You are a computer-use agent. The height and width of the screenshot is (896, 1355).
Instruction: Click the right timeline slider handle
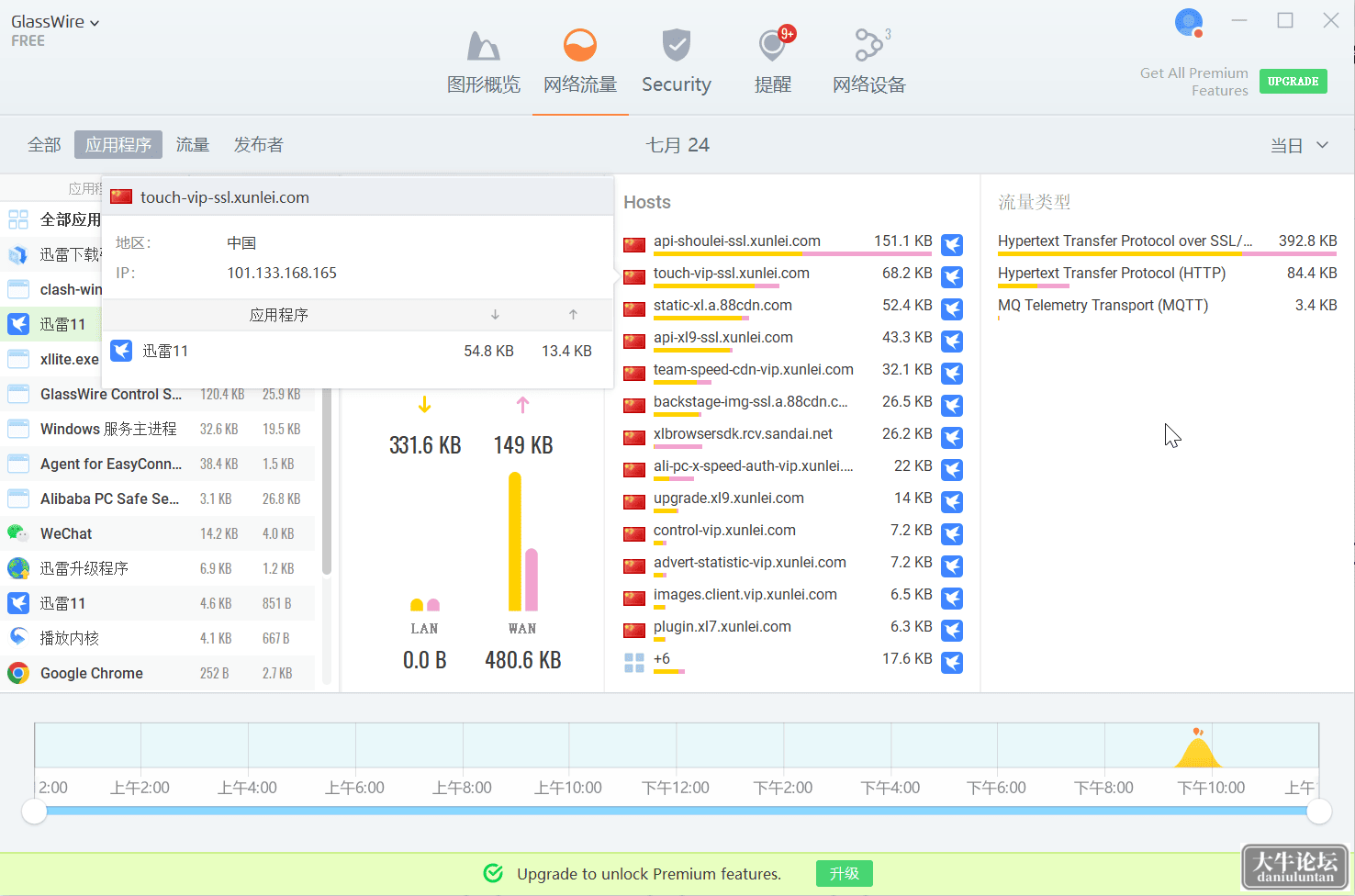click(x=1319, y=812)
